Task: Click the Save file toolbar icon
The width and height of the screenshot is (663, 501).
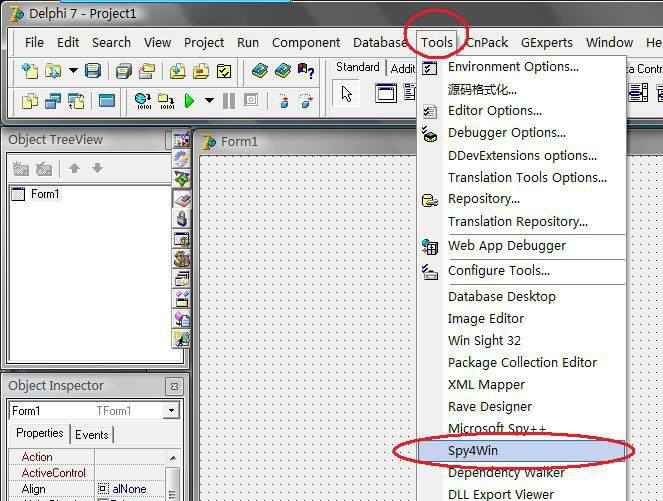Action: click(93, 71)
